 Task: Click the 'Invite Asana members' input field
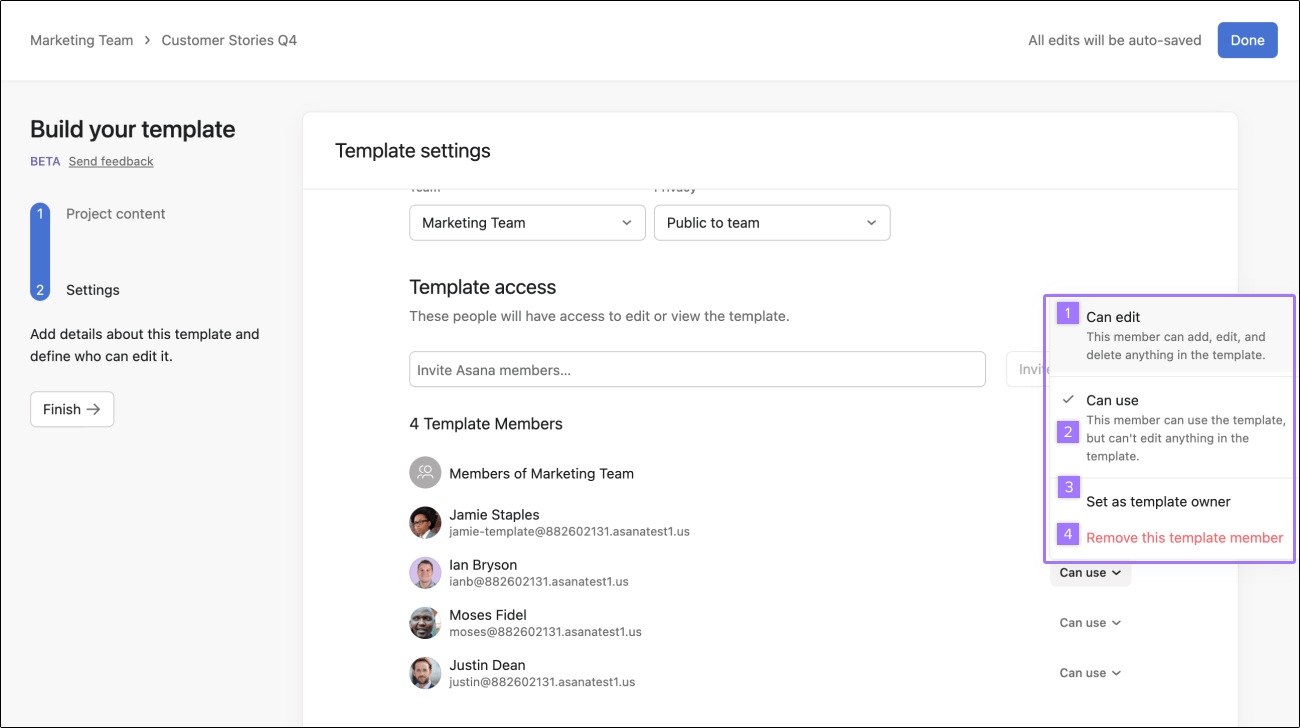[697, 370]
